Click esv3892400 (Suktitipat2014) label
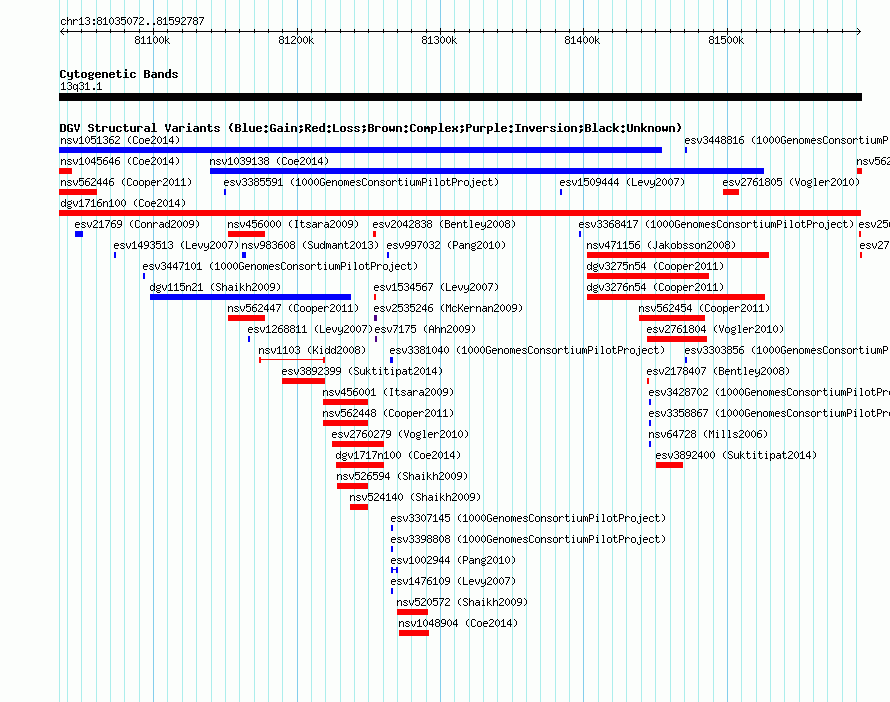890x702 pixels. point(736,455)
